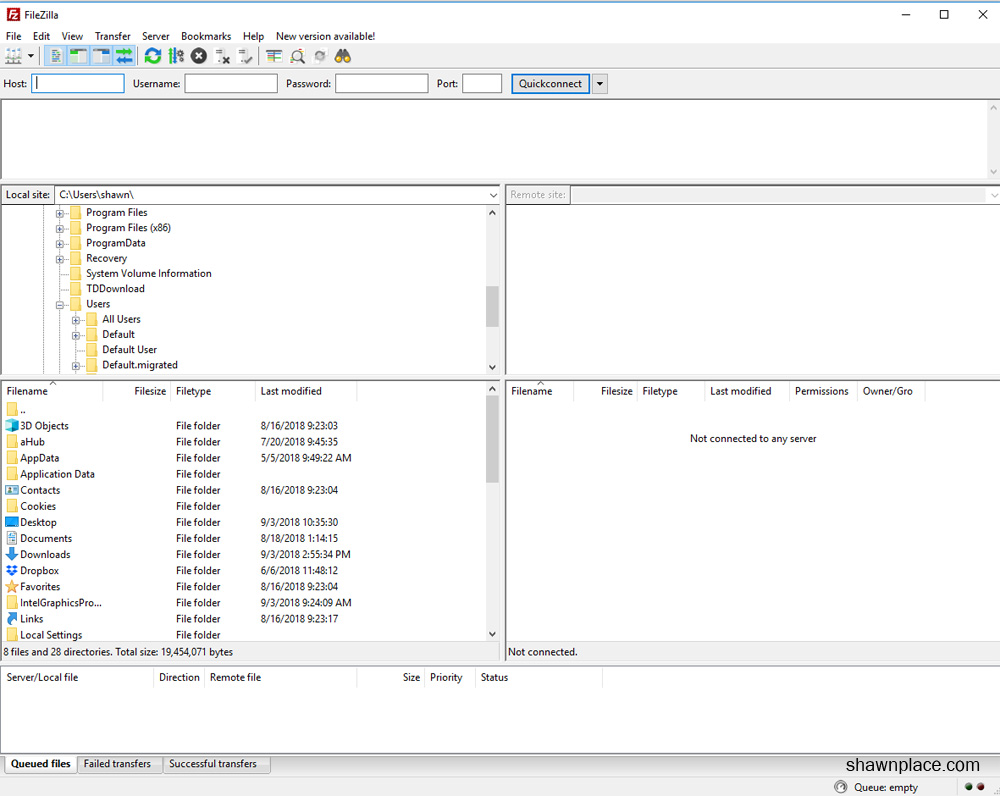Screen dimensions: 1000x796
Task: Sort local files by Last modified column
Action: [x=306, y=391]
